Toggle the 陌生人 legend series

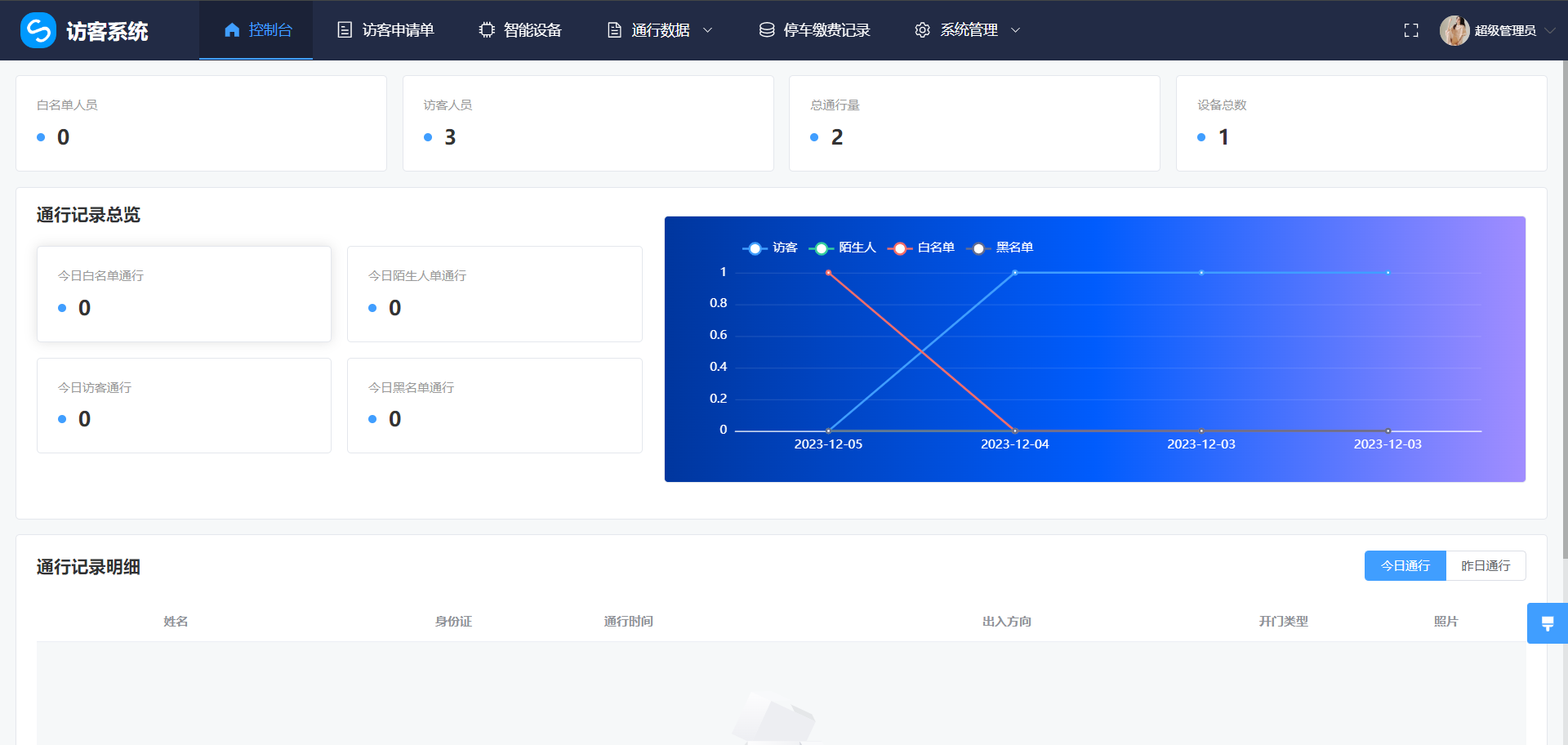click(841, 248)
